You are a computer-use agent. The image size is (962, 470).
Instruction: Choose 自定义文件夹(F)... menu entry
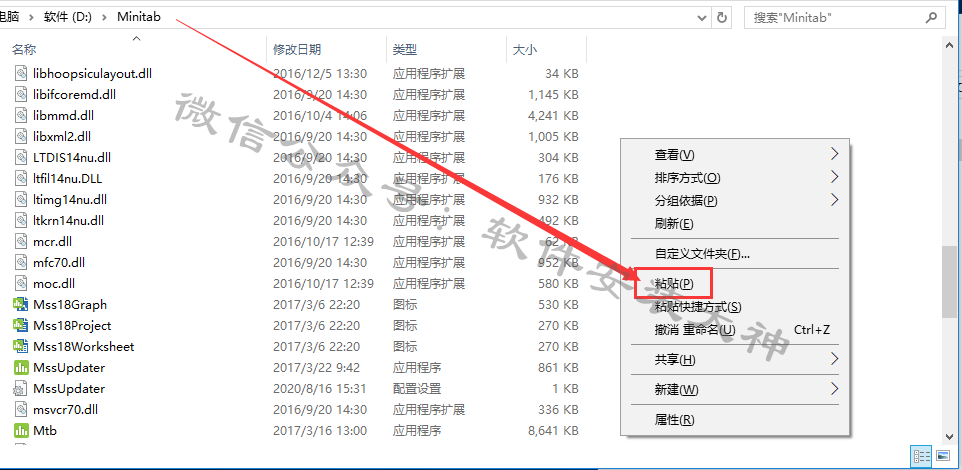pyautogui.click(x=702, y=253)
